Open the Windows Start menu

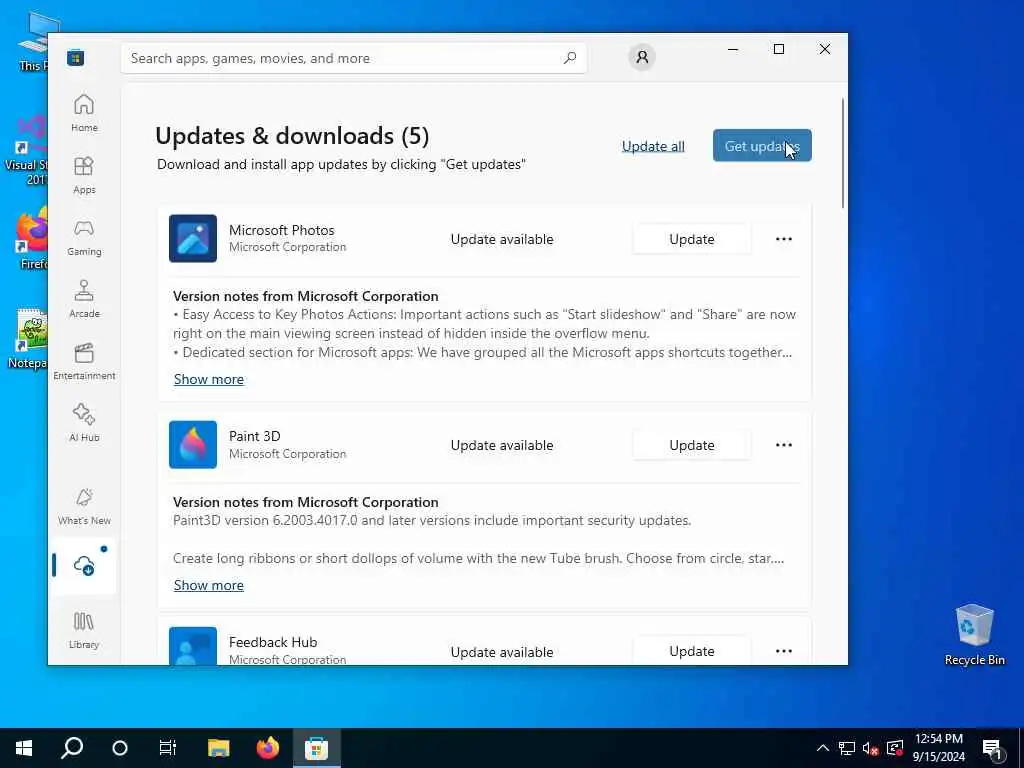click(24, 748)
